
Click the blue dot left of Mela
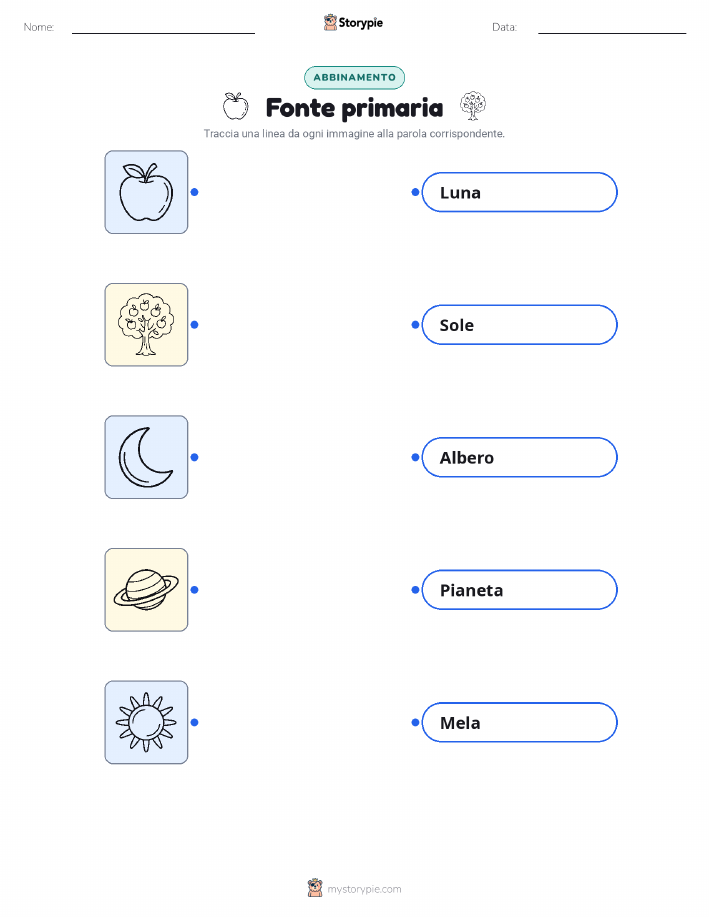415,722
